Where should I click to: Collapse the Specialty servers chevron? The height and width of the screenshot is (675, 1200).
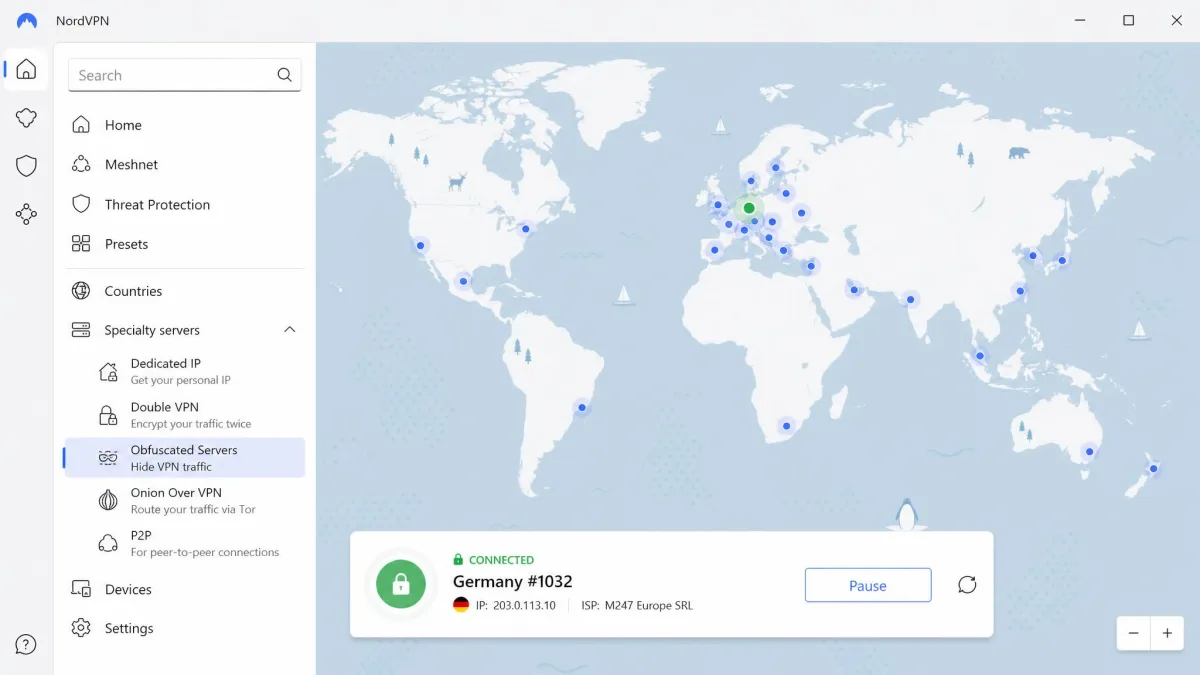pyautogui.click(x=289, y=330)
